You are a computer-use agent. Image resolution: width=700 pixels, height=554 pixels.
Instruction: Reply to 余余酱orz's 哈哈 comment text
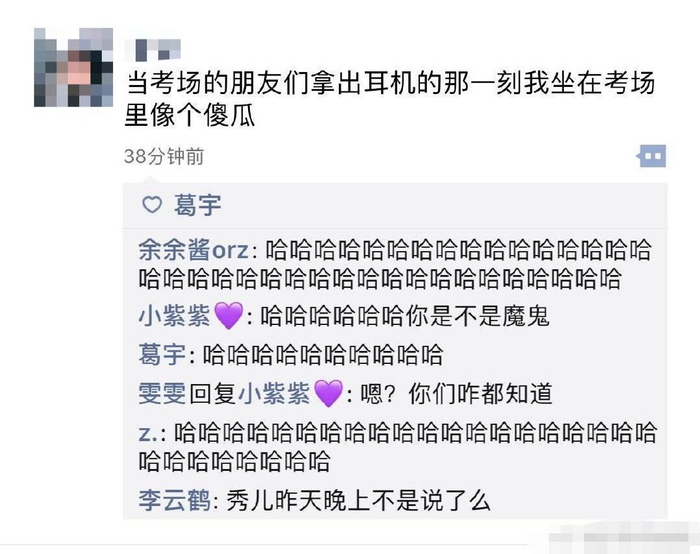[395, 264]
